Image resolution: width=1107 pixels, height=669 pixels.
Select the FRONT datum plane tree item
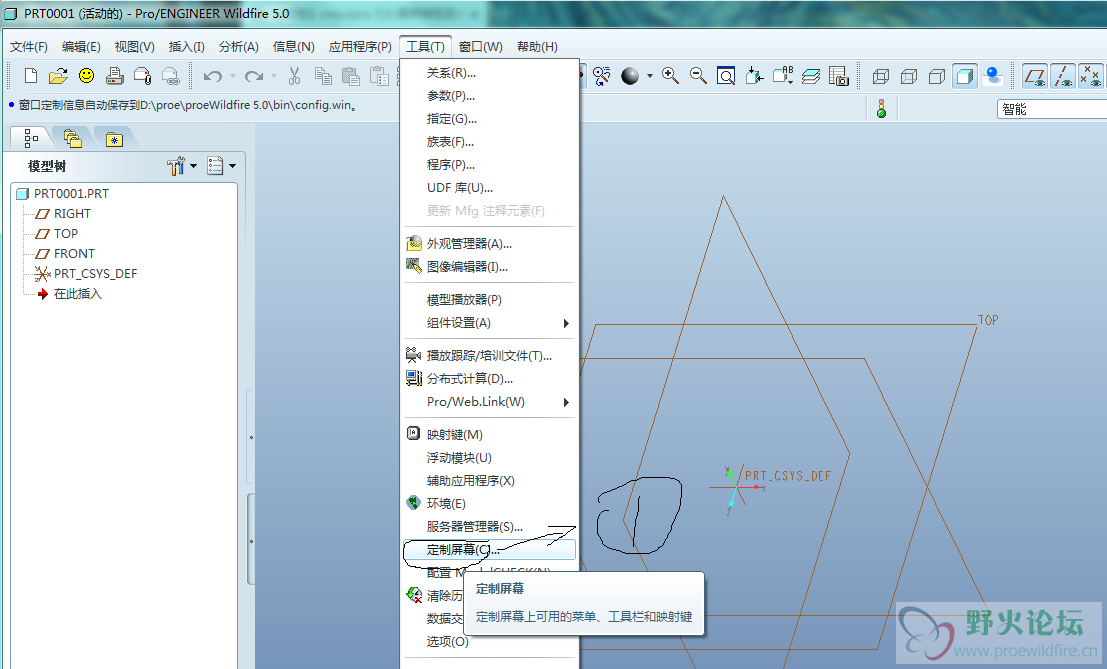tap(74, 253)
